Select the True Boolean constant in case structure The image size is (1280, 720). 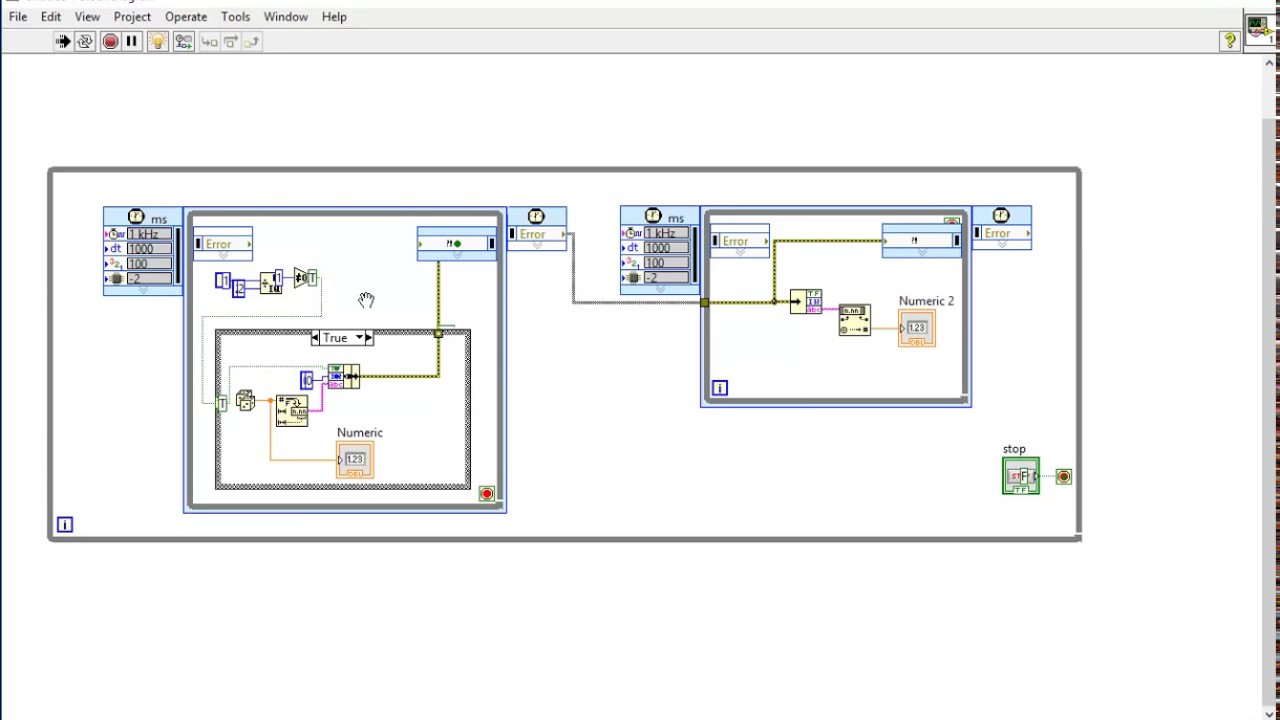[x=222, y=402]
